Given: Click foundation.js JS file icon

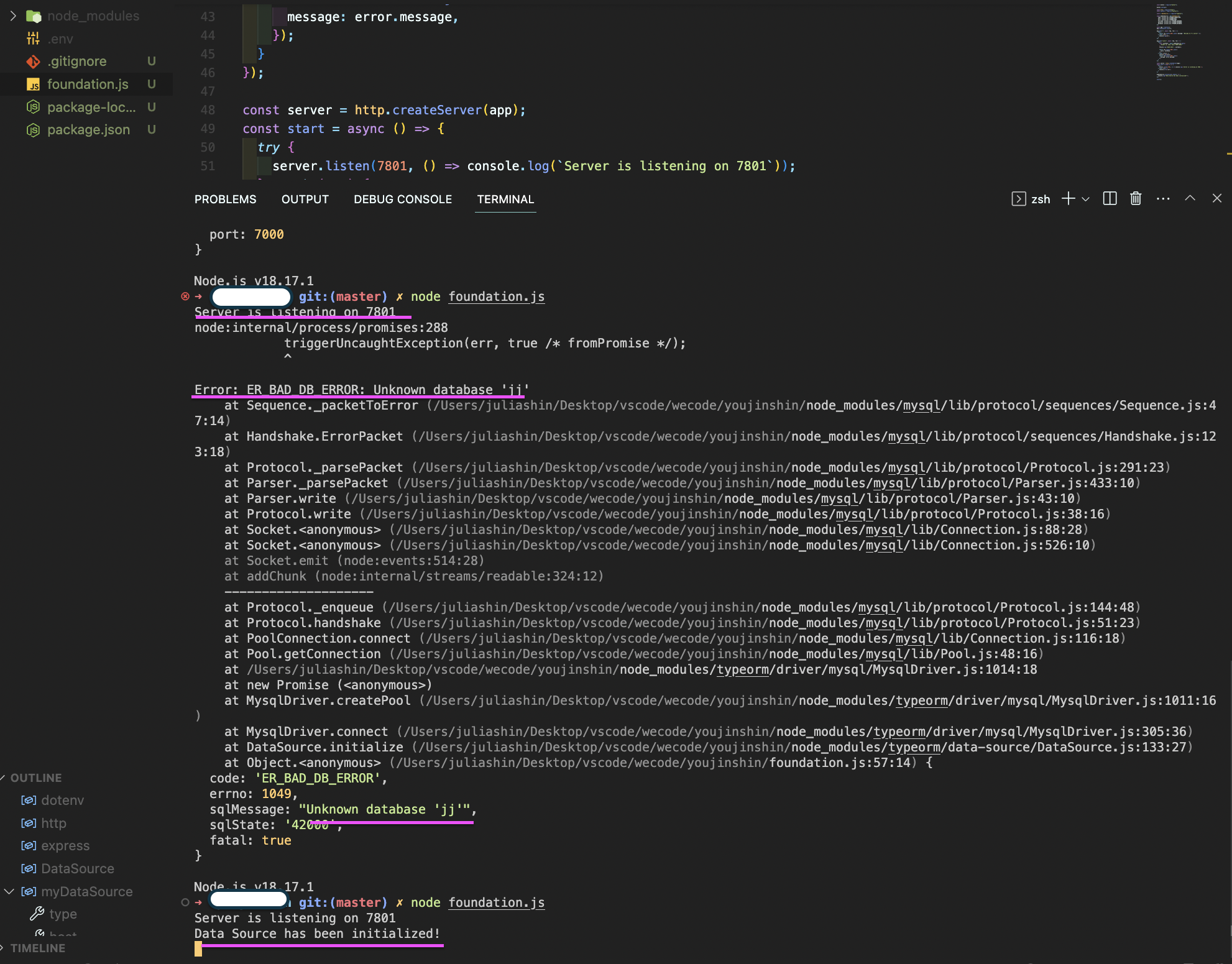Looking at the screenshot, I should pos(33,85).
